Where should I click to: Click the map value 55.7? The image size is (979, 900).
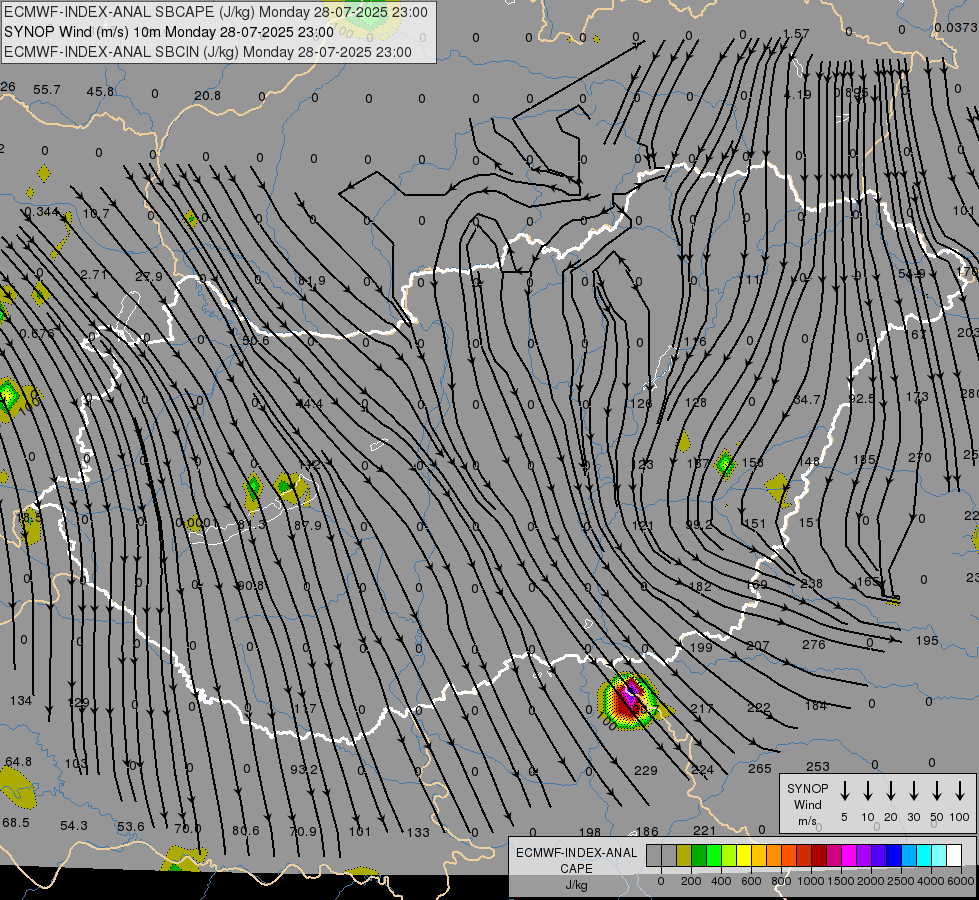tap(47, 90)
